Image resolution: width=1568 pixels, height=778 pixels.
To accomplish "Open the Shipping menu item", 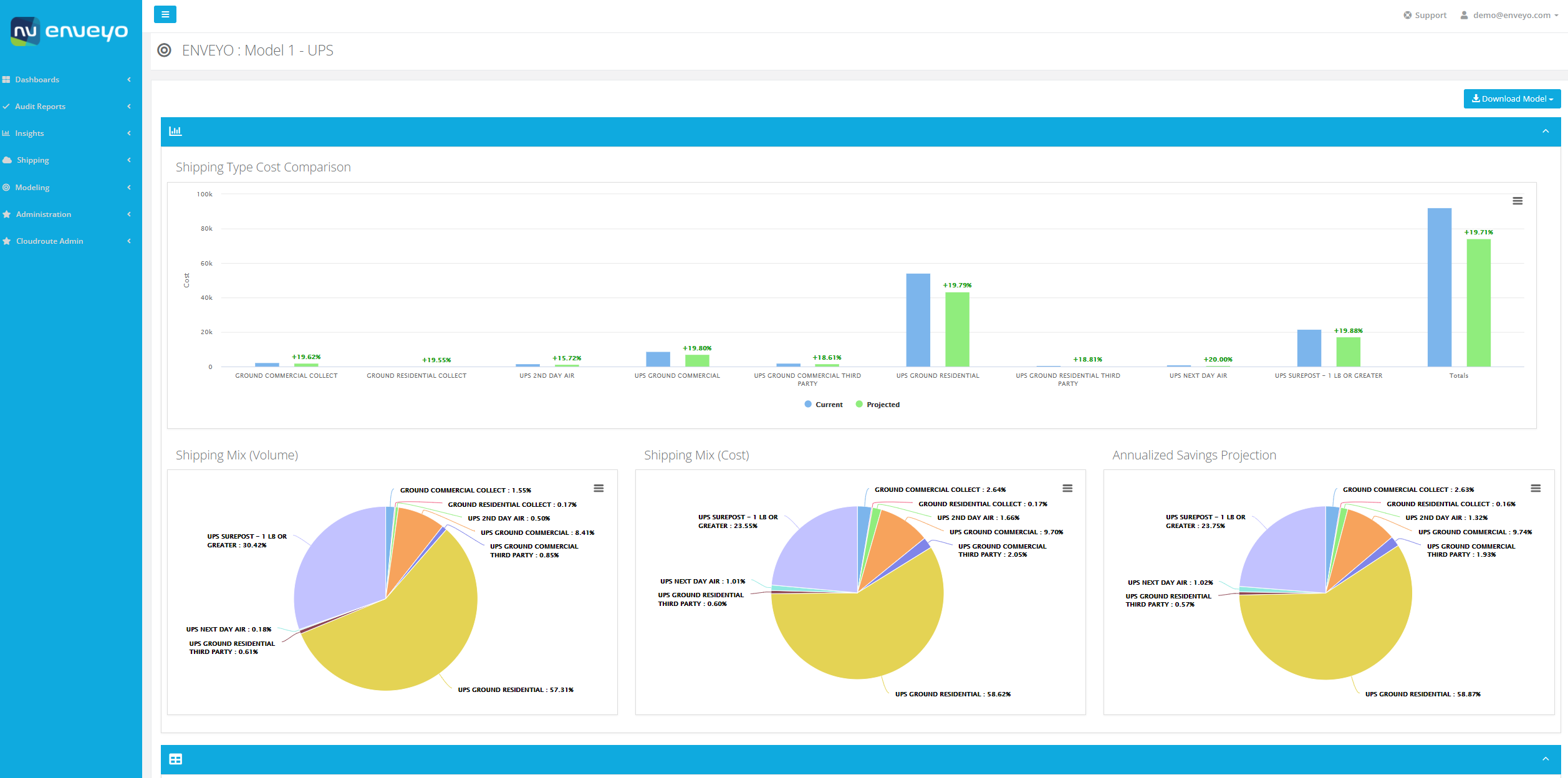I will click(71, 160).
